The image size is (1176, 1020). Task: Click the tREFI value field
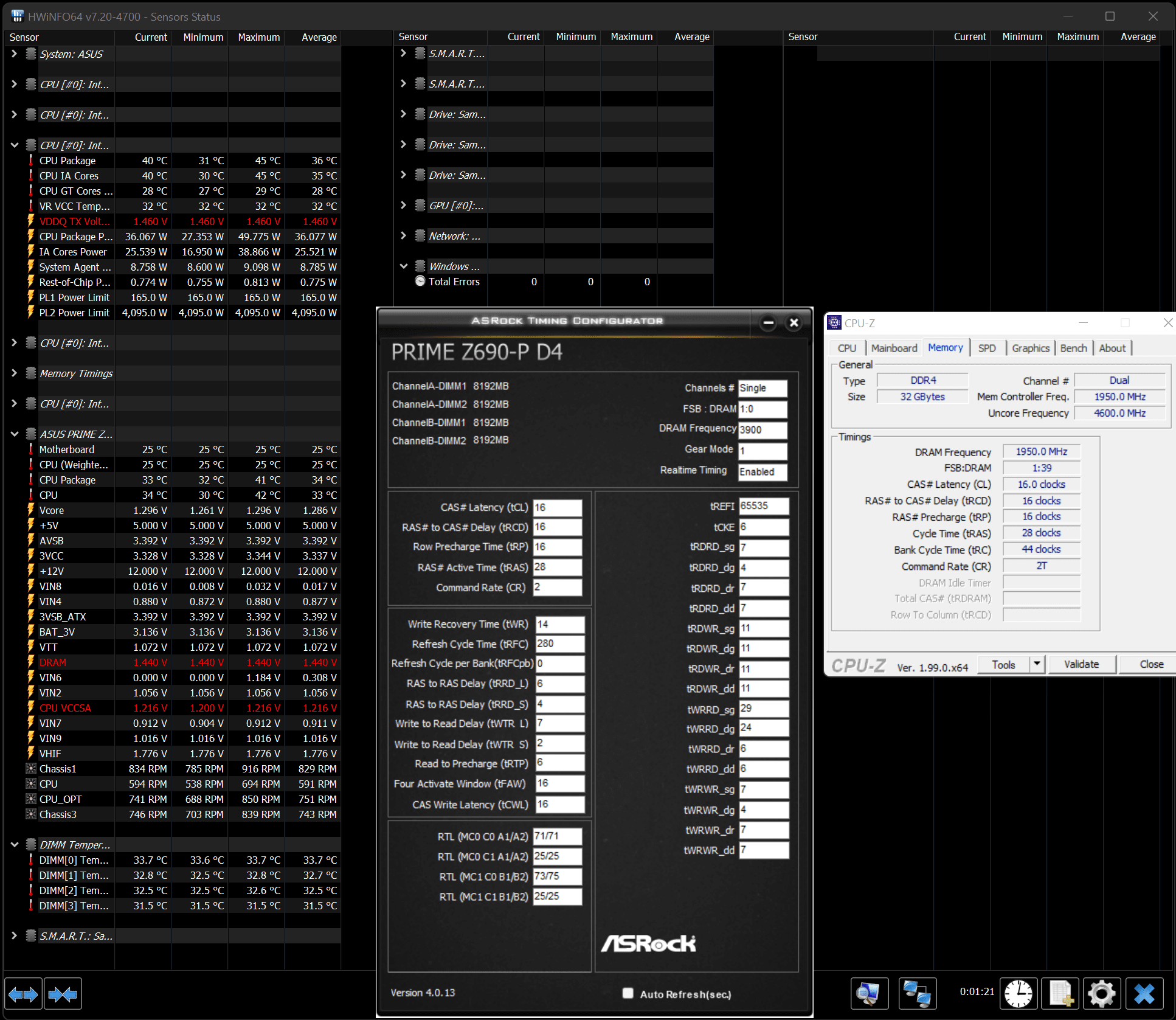click(x=764, y=506)
